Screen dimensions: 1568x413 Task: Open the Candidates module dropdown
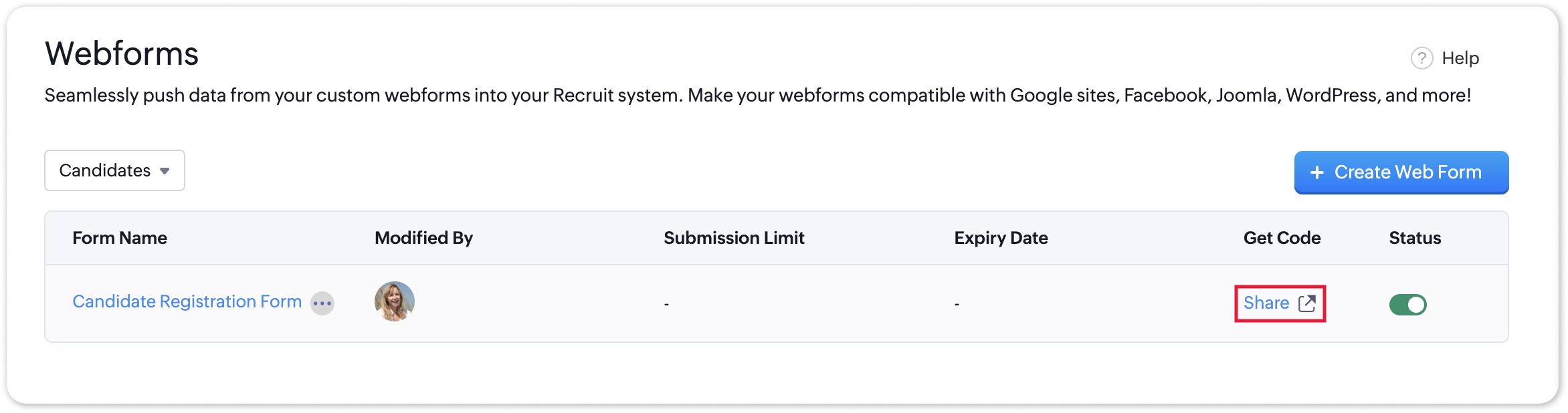pyautogui.click(x=114, y=170)
